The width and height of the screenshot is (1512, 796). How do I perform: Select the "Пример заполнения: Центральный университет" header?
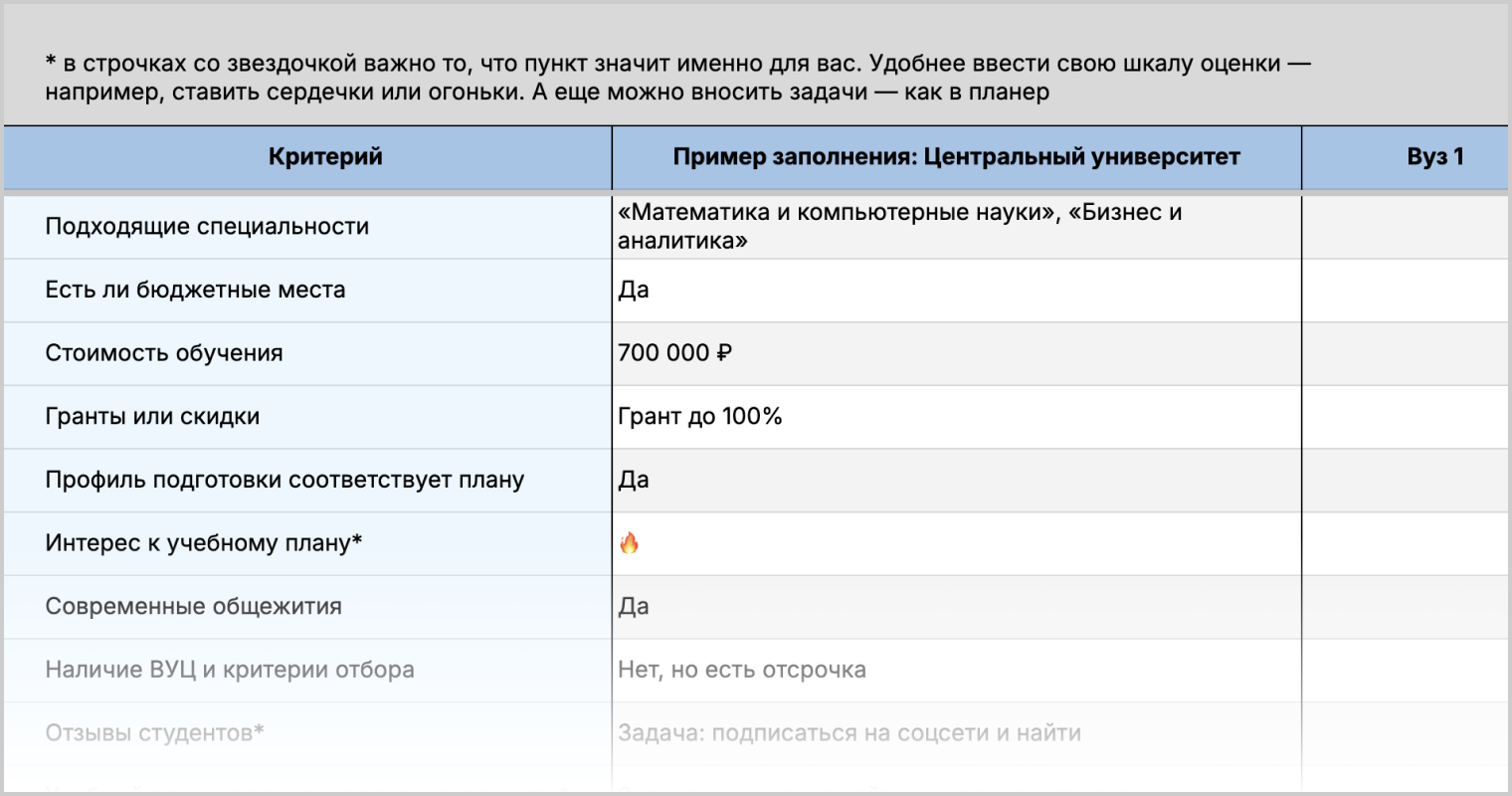[956, 157]
